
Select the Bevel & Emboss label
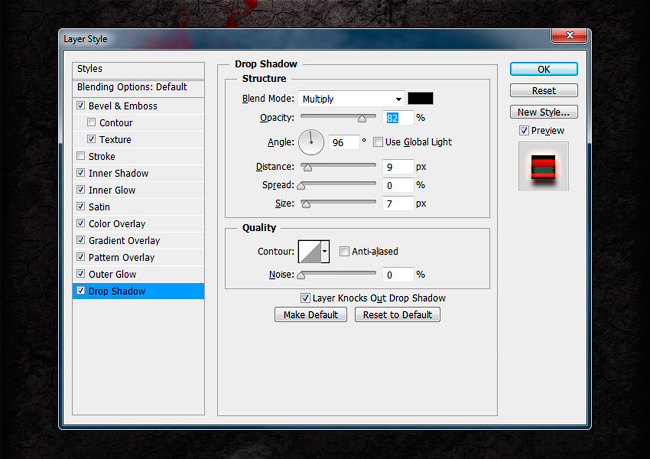(123, 106)
